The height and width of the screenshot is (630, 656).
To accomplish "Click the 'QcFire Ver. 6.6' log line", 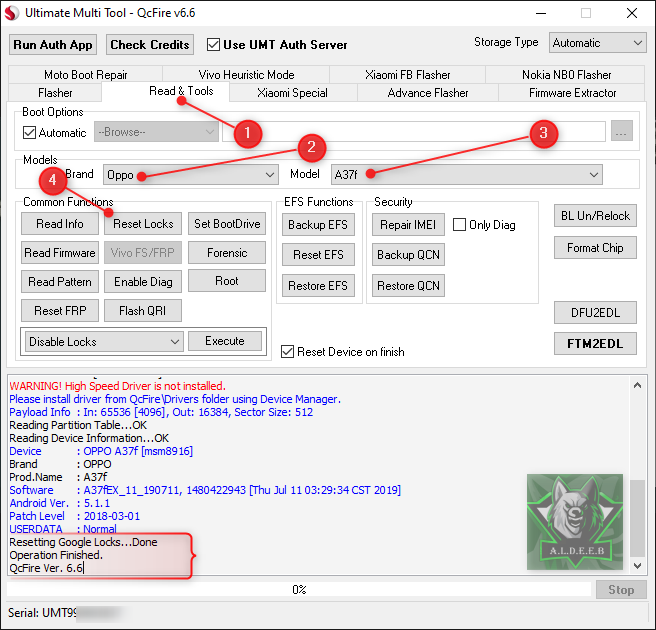I will (x=46, y=568).
